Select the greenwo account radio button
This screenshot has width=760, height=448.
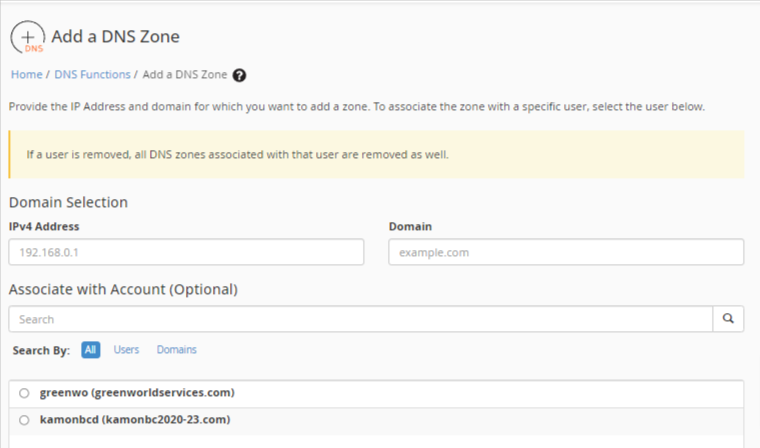pos(24,393)
